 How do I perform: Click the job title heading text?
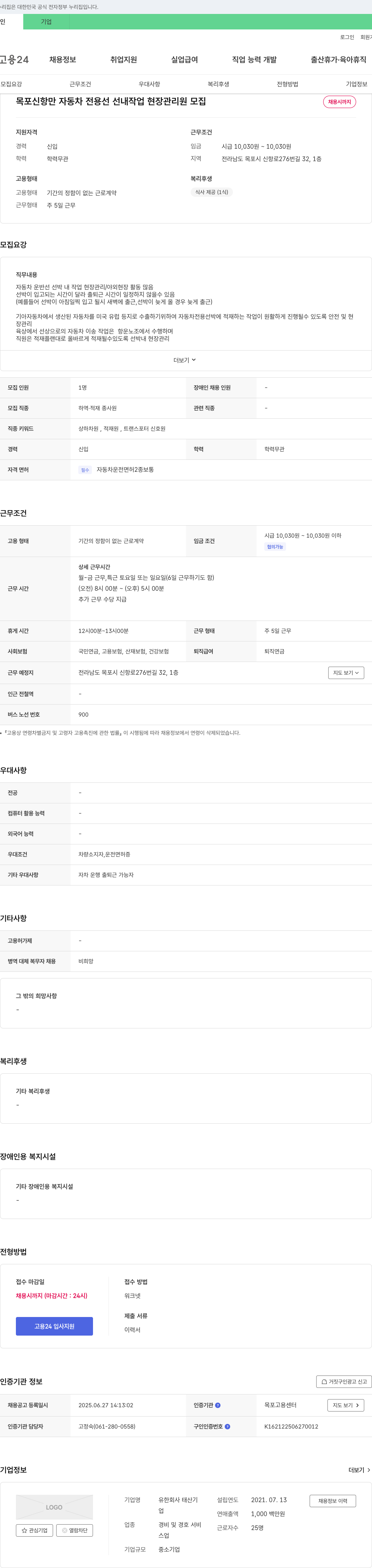(x=111, y=101)
